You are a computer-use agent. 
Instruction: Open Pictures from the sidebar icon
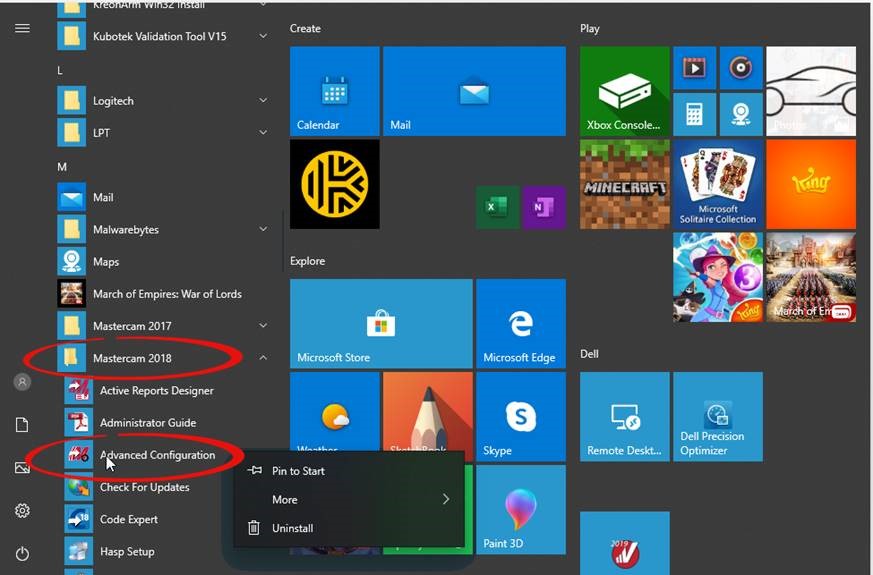[x=22, y=468]
